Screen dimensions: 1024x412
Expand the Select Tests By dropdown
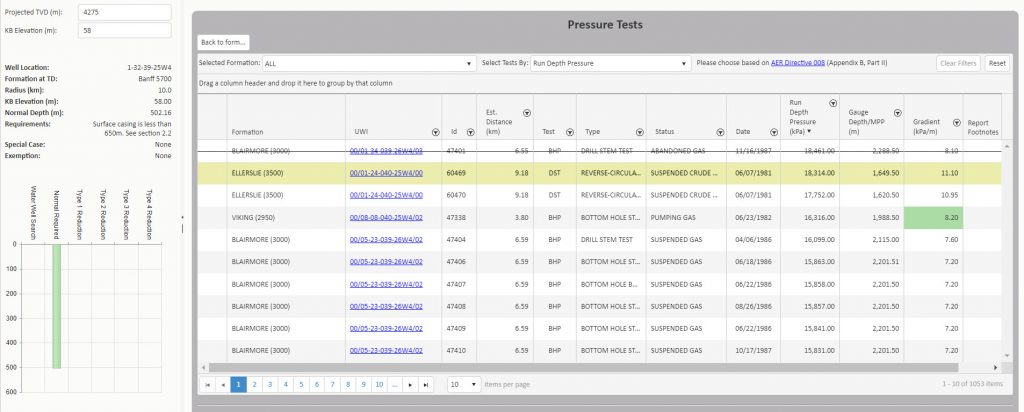pos(683,63)
